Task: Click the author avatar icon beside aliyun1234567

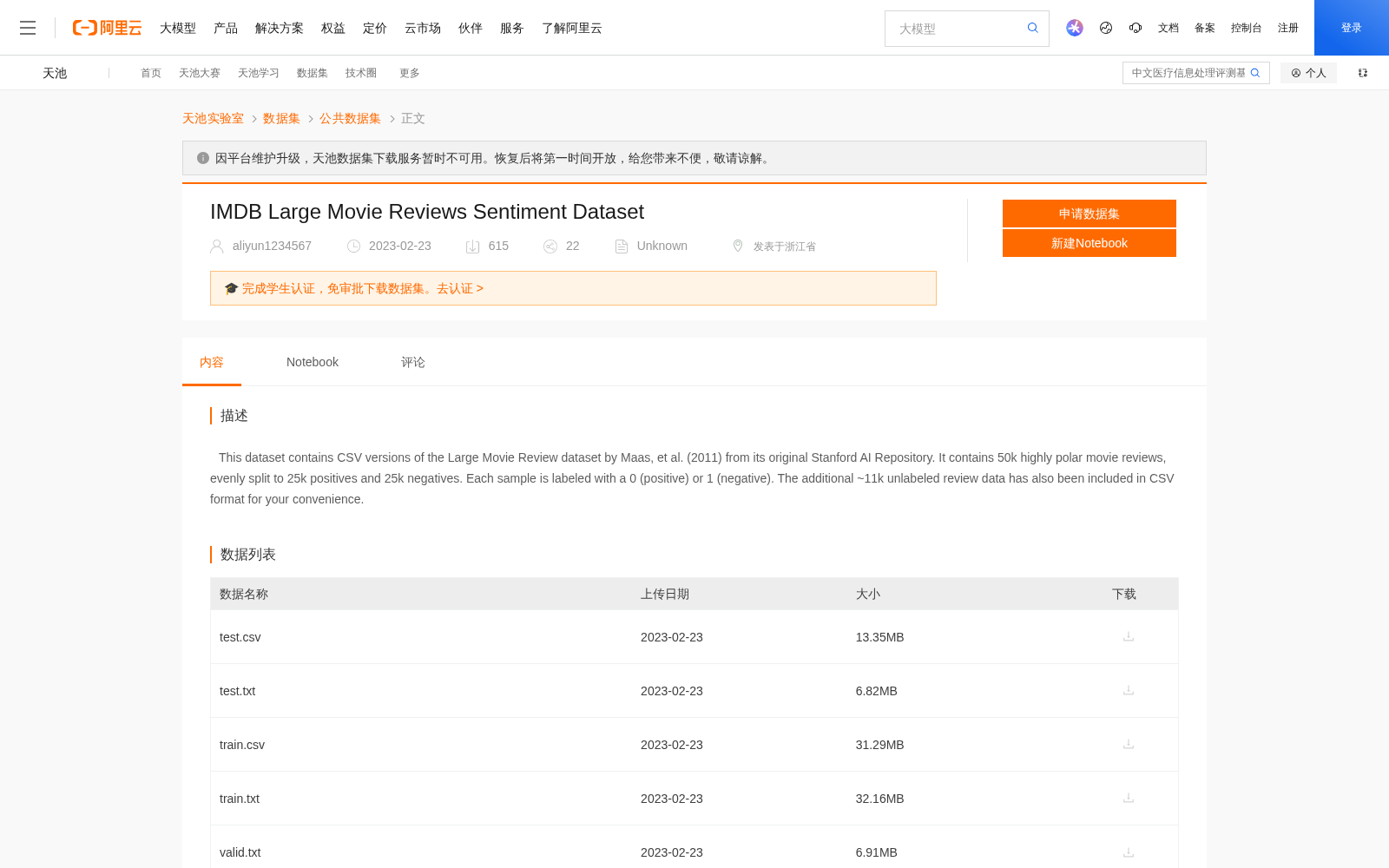Action: tap(217, 247)
